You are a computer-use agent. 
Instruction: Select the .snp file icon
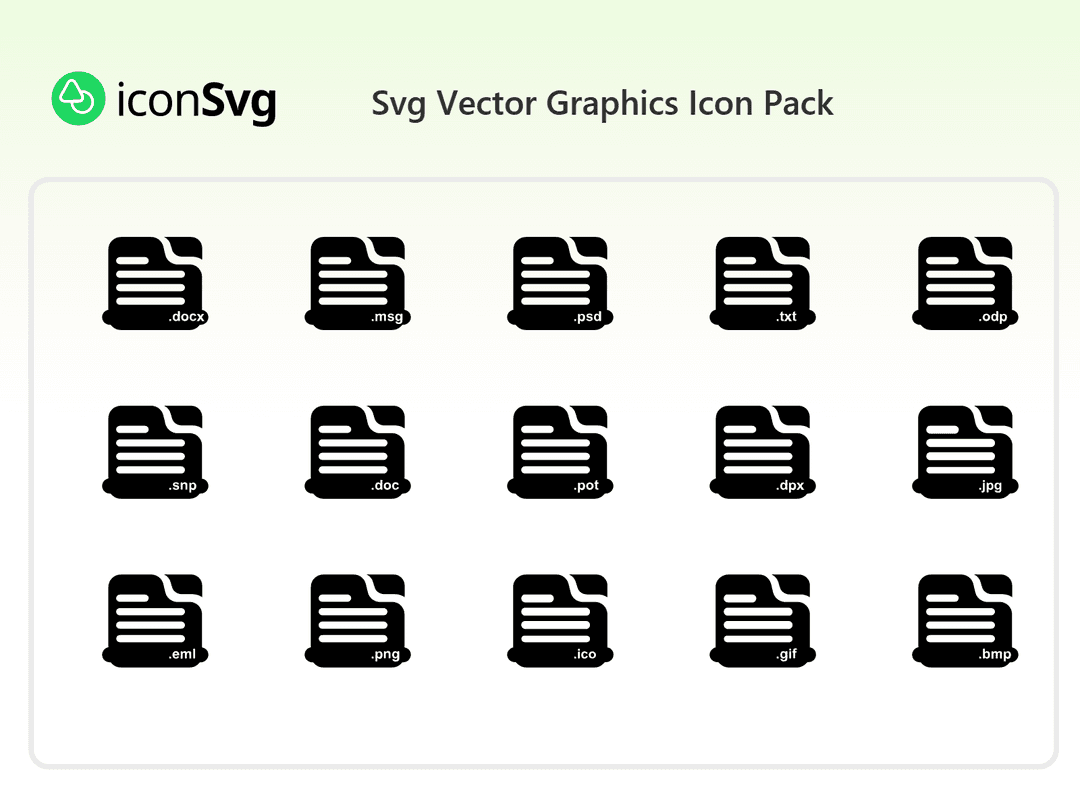155,450
